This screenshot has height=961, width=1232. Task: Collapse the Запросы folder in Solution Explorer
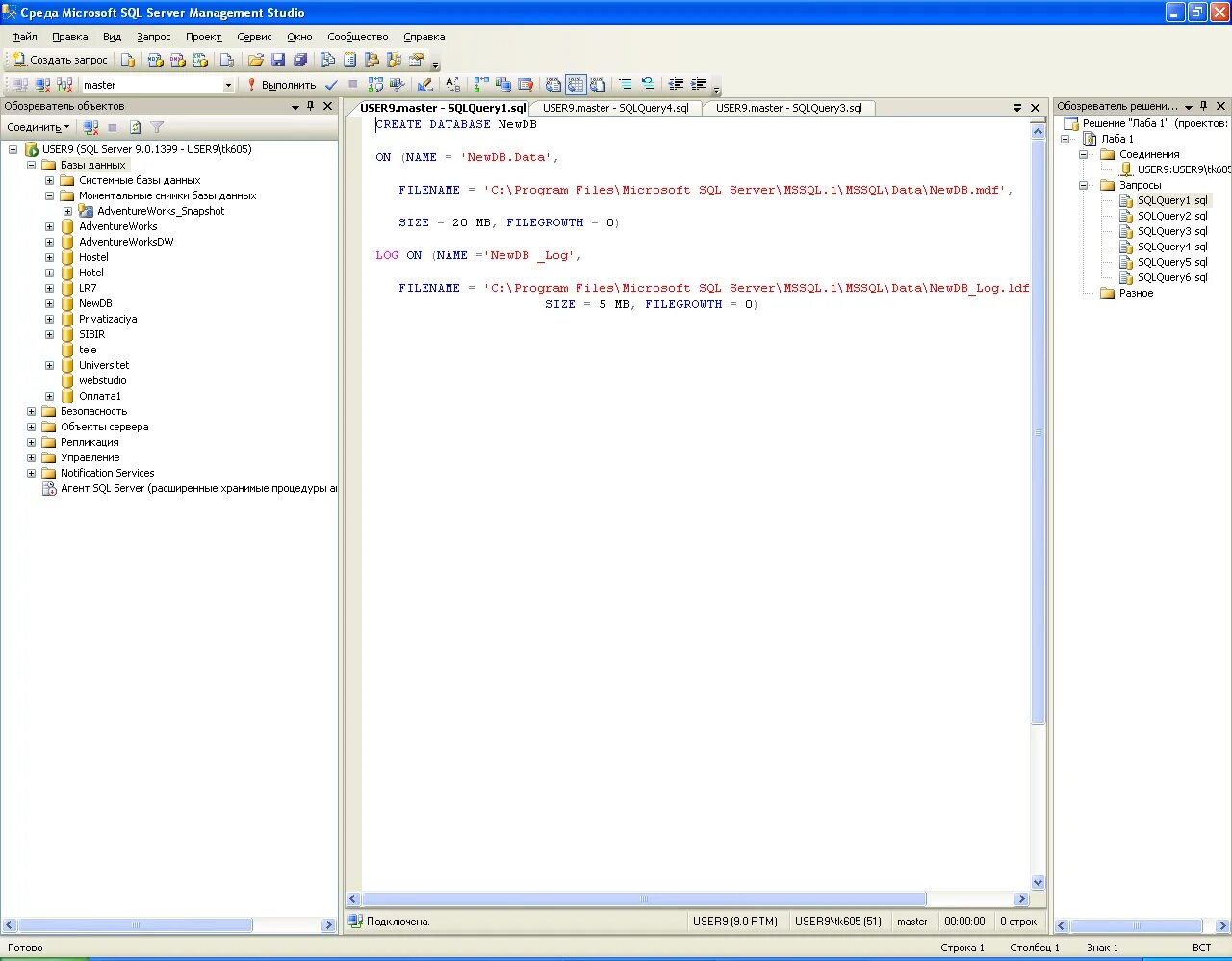pos(1083,185)
